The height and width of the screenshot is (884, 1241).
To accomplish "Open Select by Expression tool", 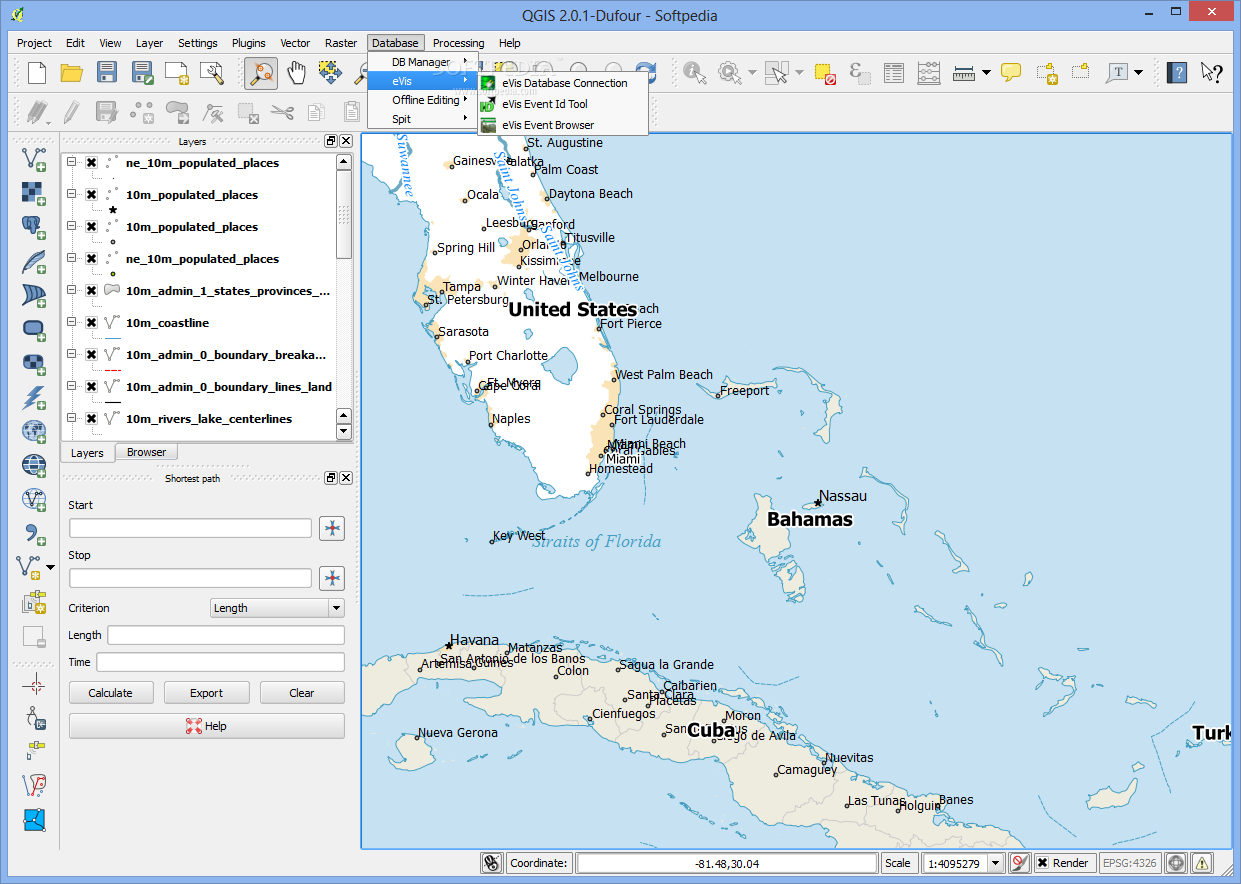I will coord(859,72).
